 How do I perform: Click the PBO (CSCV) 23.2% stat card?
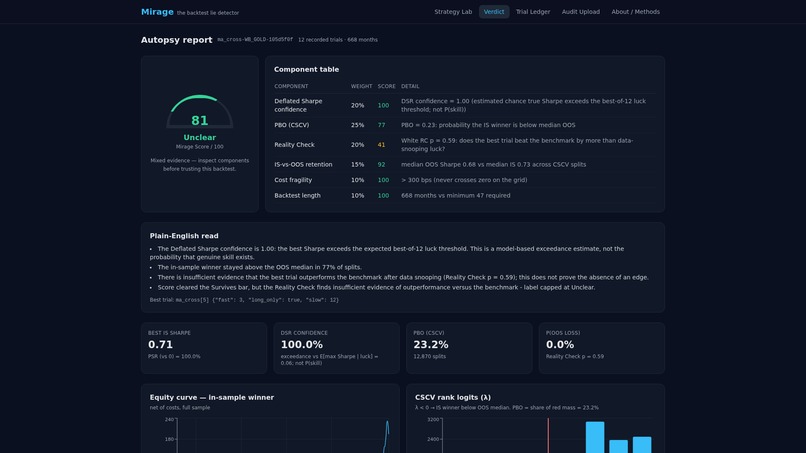(x=469, y=348)
